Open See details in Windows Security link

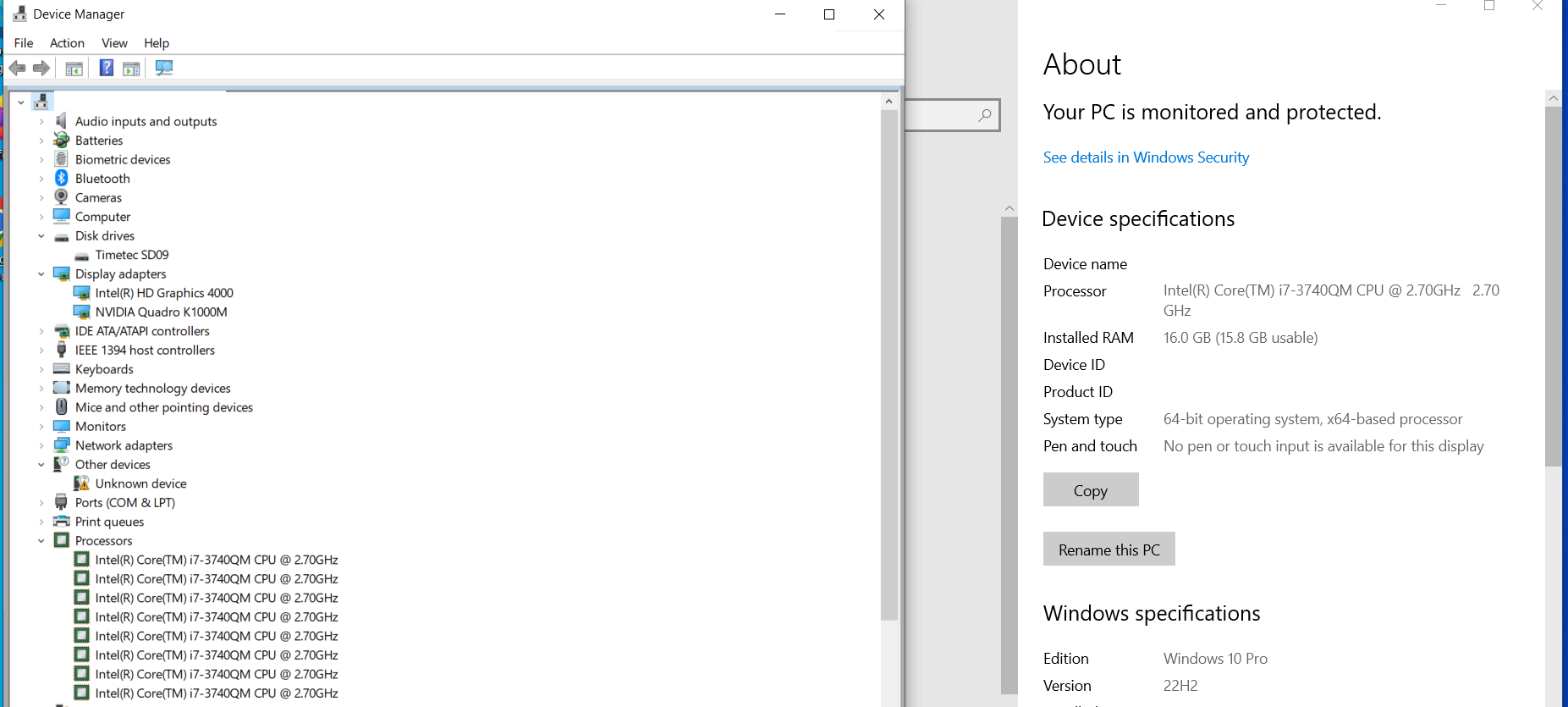[x=1146, y=157]
